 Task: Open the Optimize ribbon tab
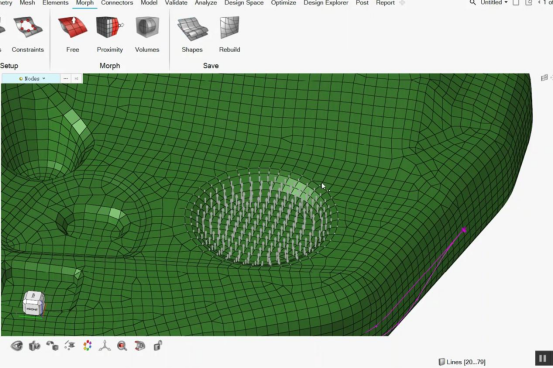coord(283,3)
